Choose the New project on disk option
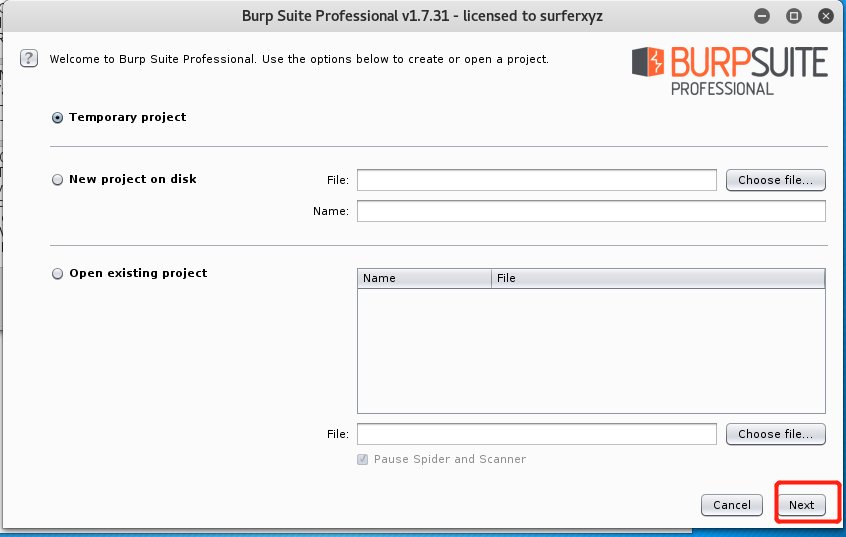 click(x=57, y=180)
